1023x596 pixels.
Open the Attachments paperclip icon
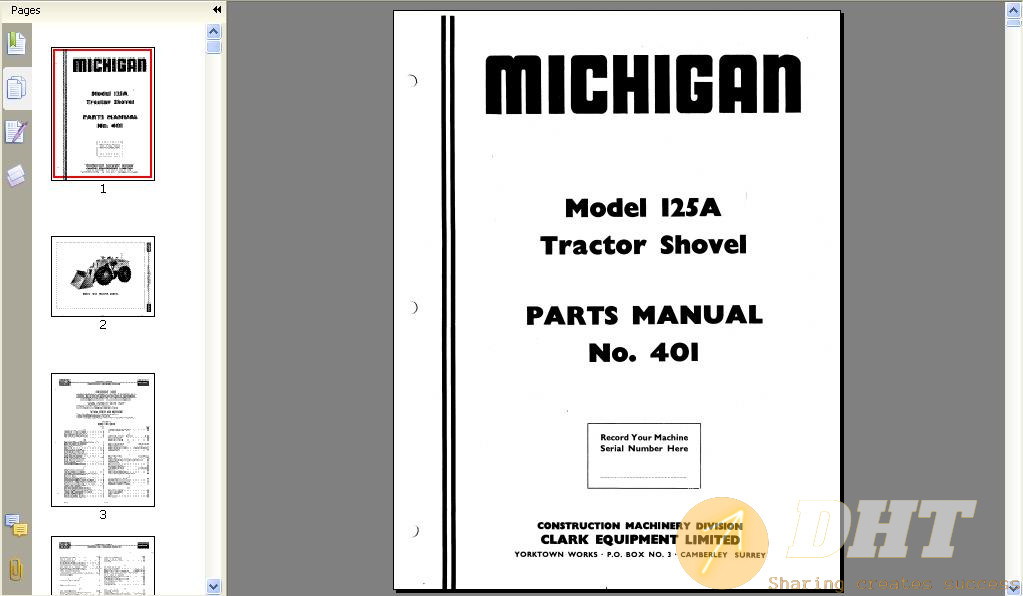click(16, 569)
